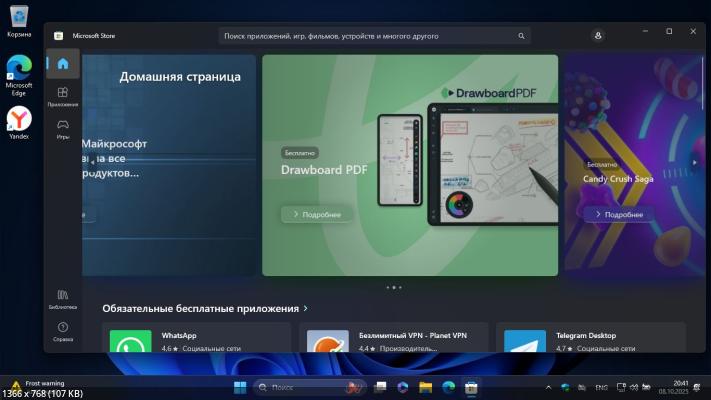Open the Home page in the sidebar

point(63,64)
